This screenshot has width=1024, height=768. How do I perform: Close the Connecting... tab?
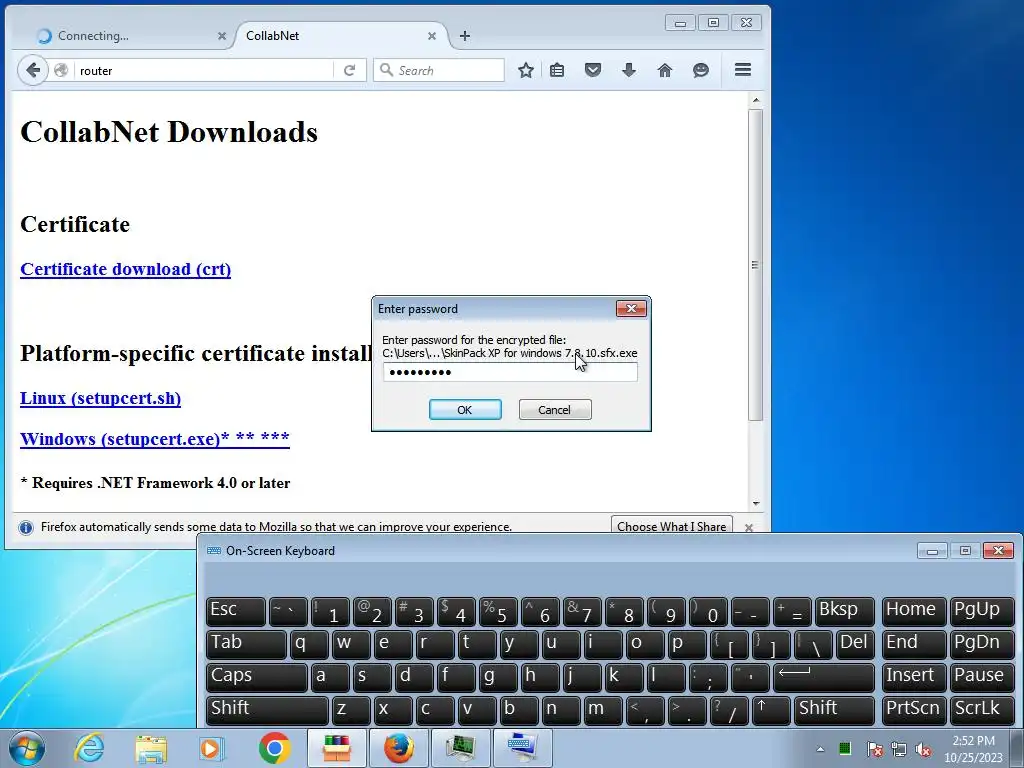(221, 36)
